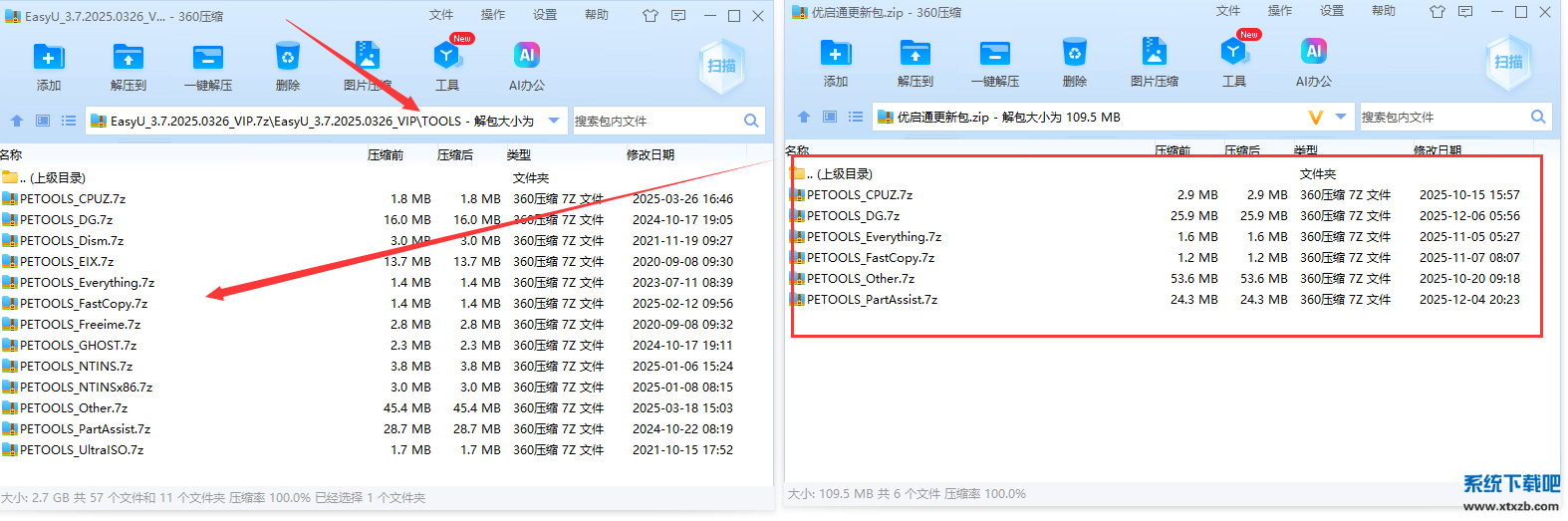Open 操作 menu in EasyU window
Viewport: 1568px width, 521px height.
(493, 15)
